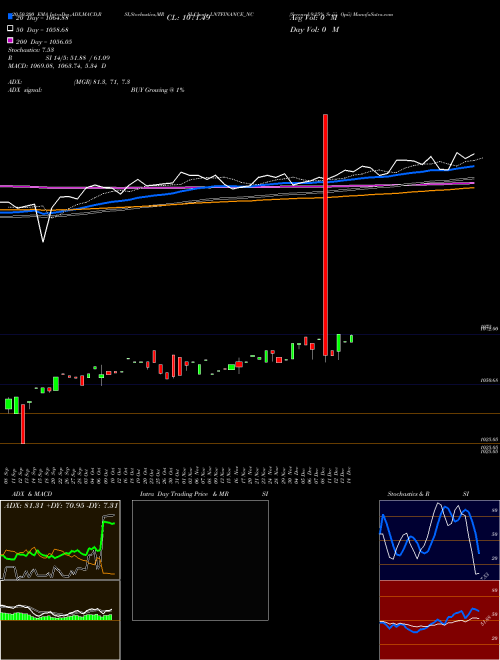Screen dimensions: 500x660
Task: Open the ADX indicator chart panel
Action: tap(60, 540)
